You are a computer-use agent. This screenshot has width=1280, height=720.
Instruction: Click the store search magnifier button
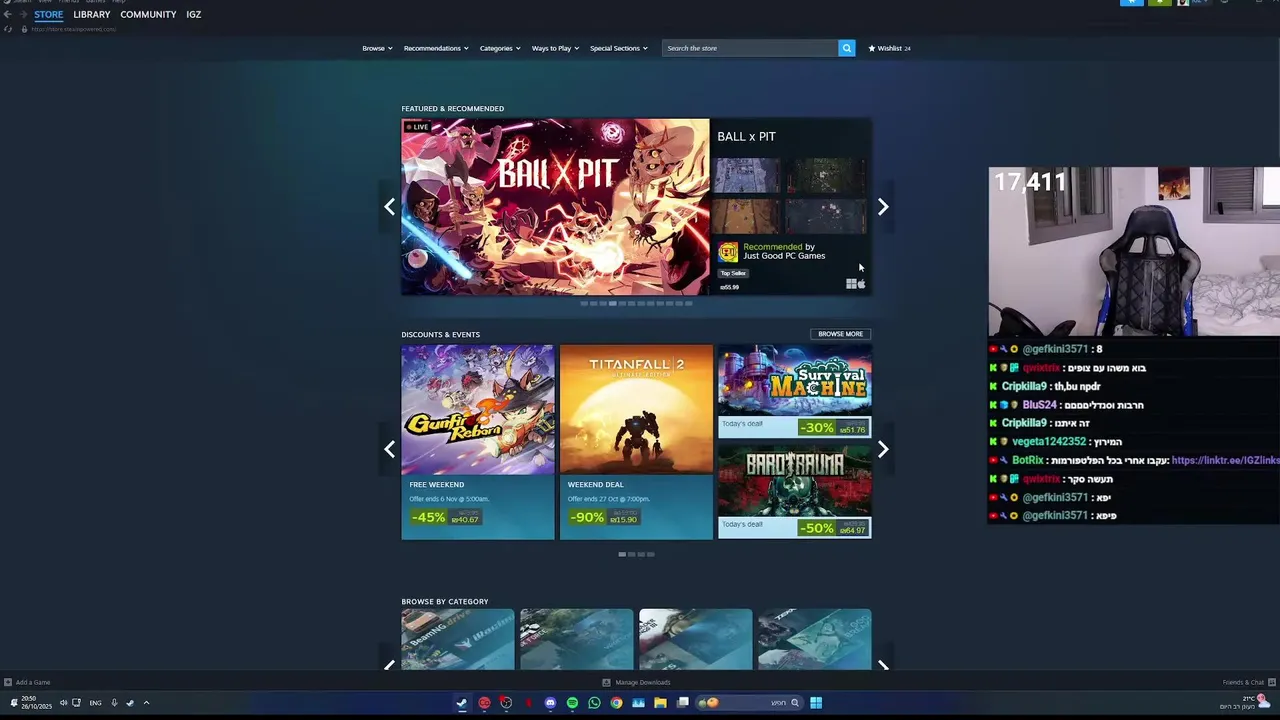click(846, 48)
